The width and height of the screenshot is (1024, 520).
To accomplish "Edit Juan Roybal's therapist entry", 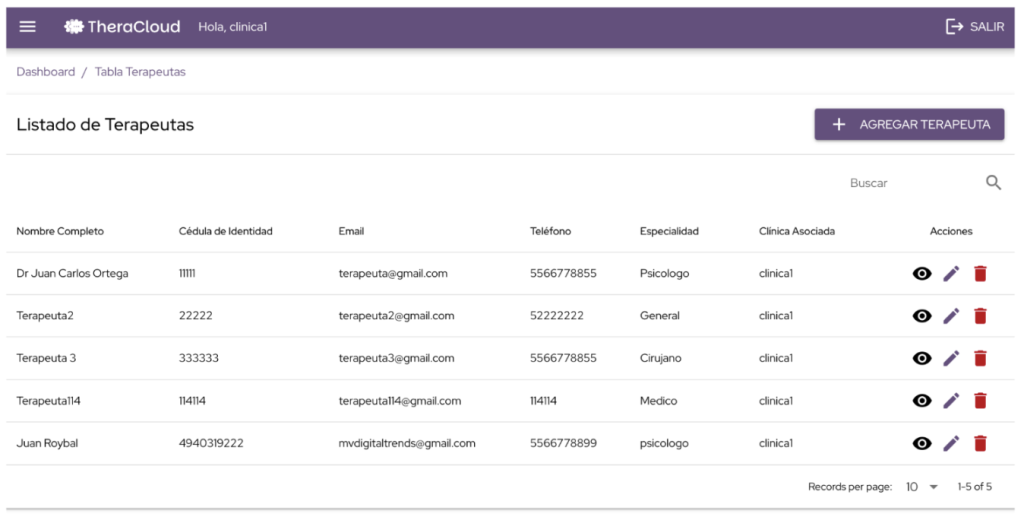I will (x=951, y=443).
